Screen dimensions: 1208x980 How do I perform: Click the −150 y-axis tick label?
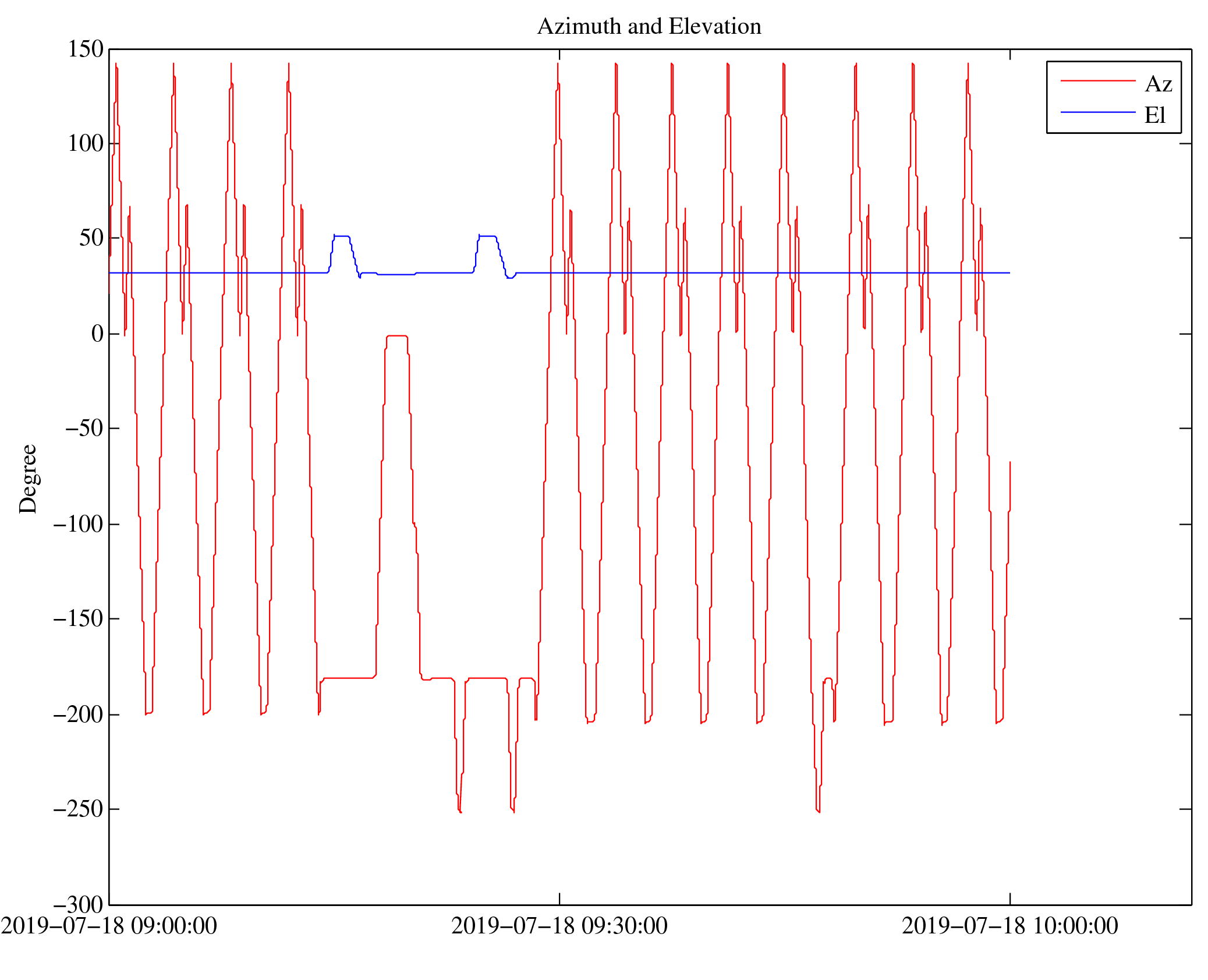point(78,618)
